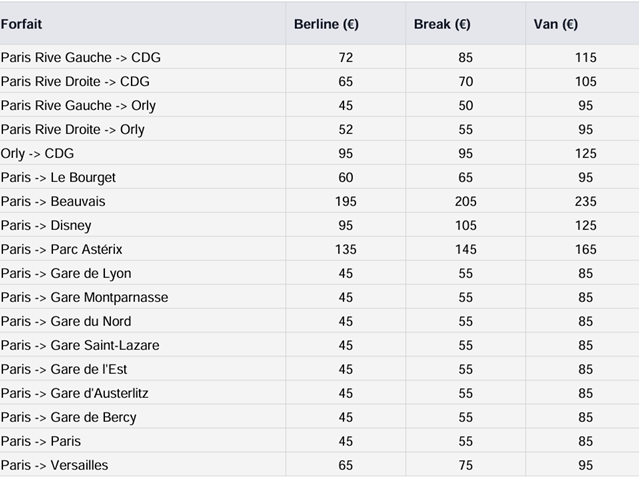Click Berline price 195 for Beauvais
The image size is (639, 479).
(347, 201)
